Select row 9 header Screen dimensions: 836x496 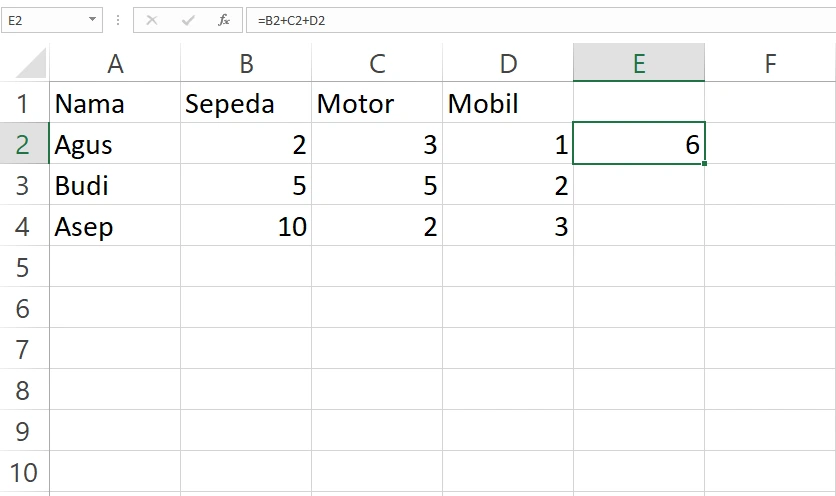[24, 431]
